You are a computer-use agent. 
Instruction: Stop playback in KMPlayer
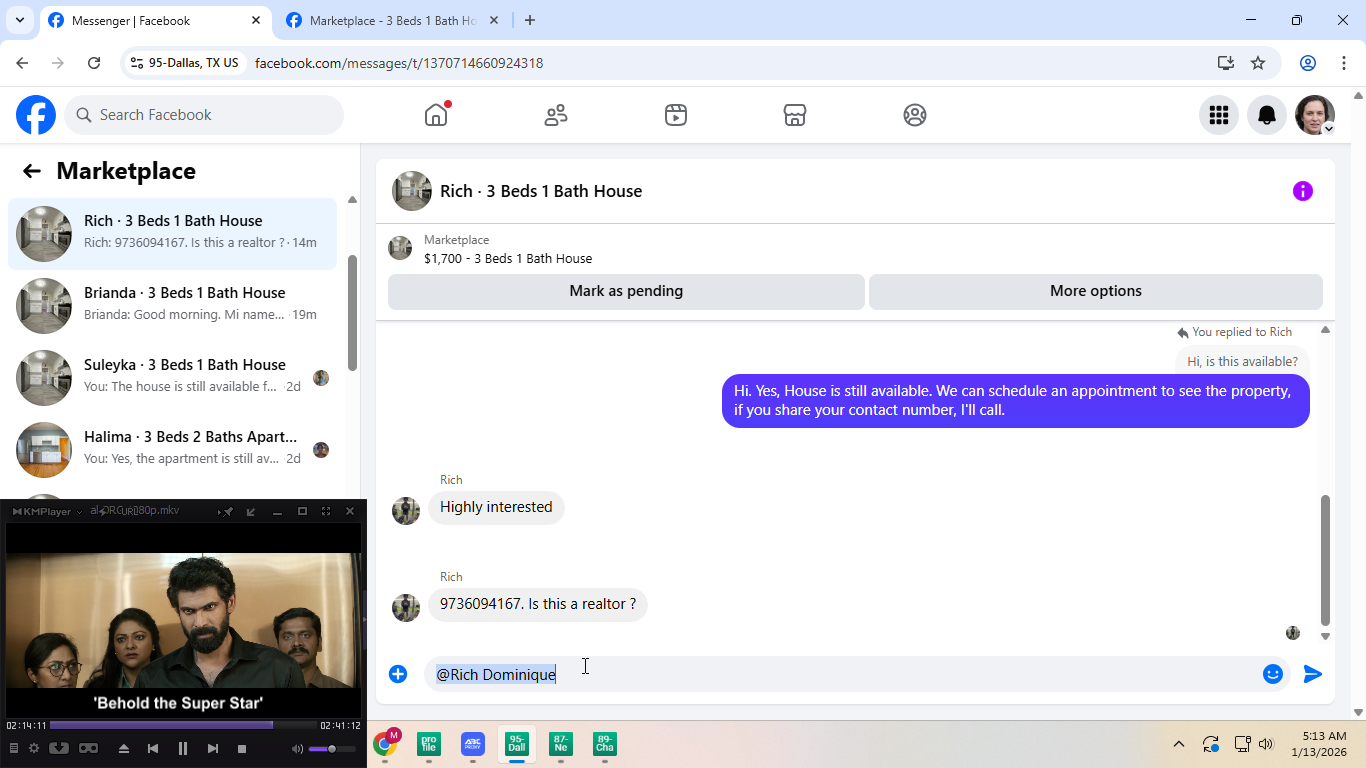[242, 748]
